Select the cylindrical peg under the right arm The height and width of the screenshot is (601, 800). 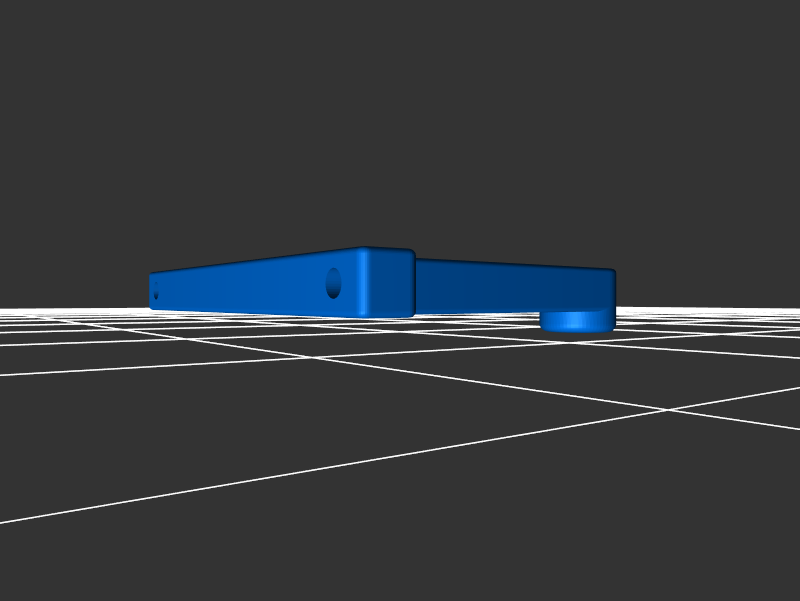point(577,321)
